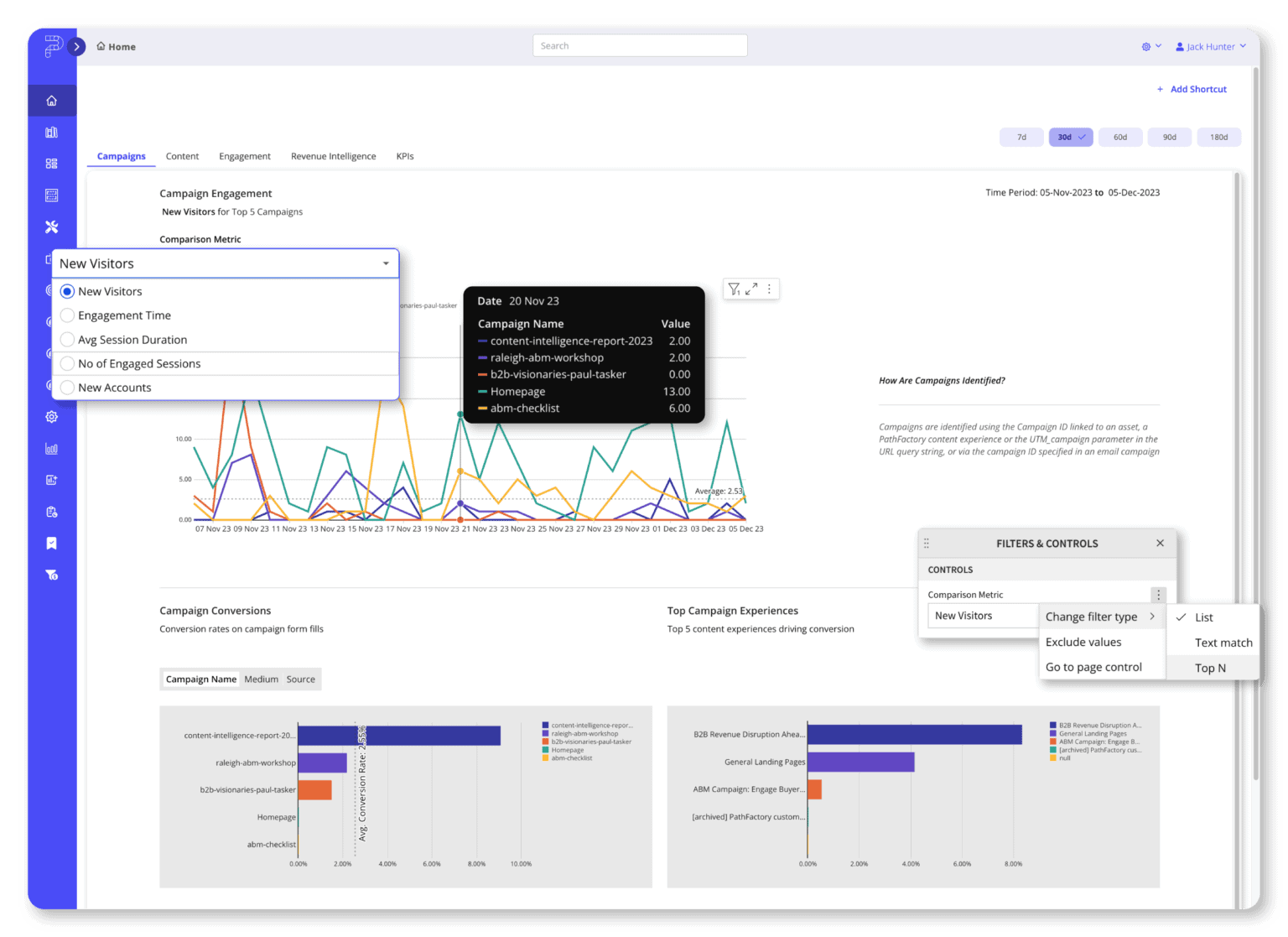Open the dashboard grid icon in sidebar
Image resolution: width=1288 pixels, height=937 pixels.
click(x=51, y=164)
